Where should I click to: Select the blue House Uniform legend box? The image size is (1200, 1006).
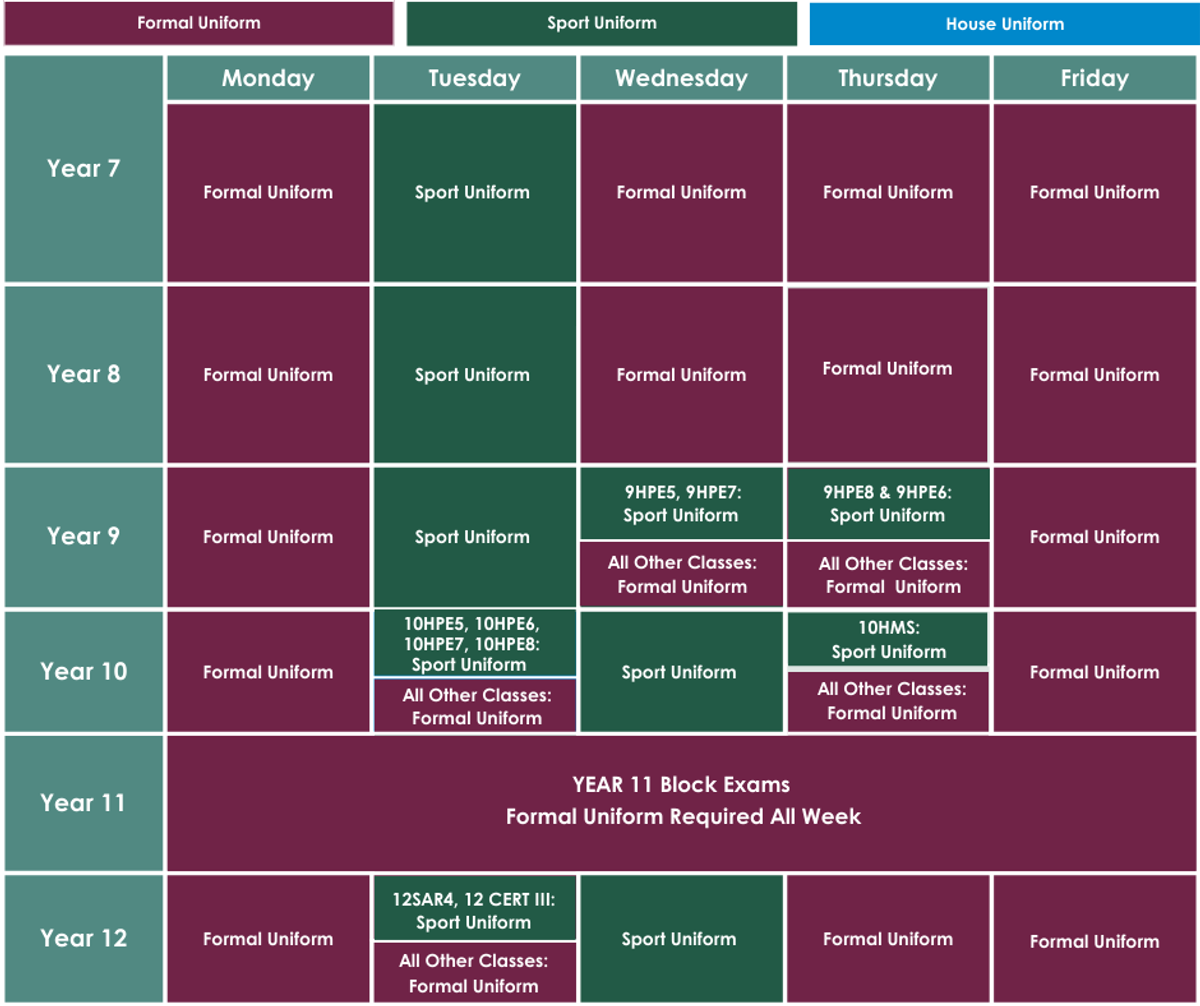coord(1004,23)
